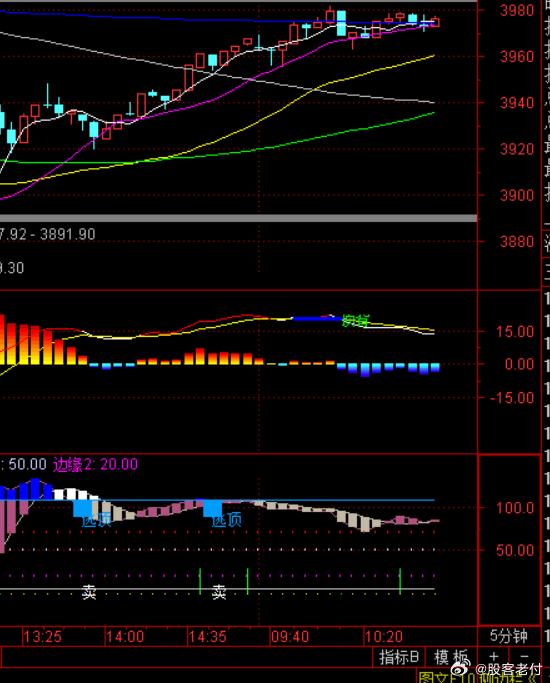
Task: Click the 3960 price axis label
Action: [x=517, y=57]
